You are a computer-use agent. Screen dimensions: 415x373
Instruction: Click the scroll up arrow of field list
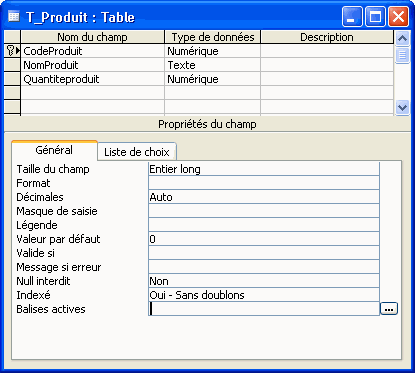402,39
